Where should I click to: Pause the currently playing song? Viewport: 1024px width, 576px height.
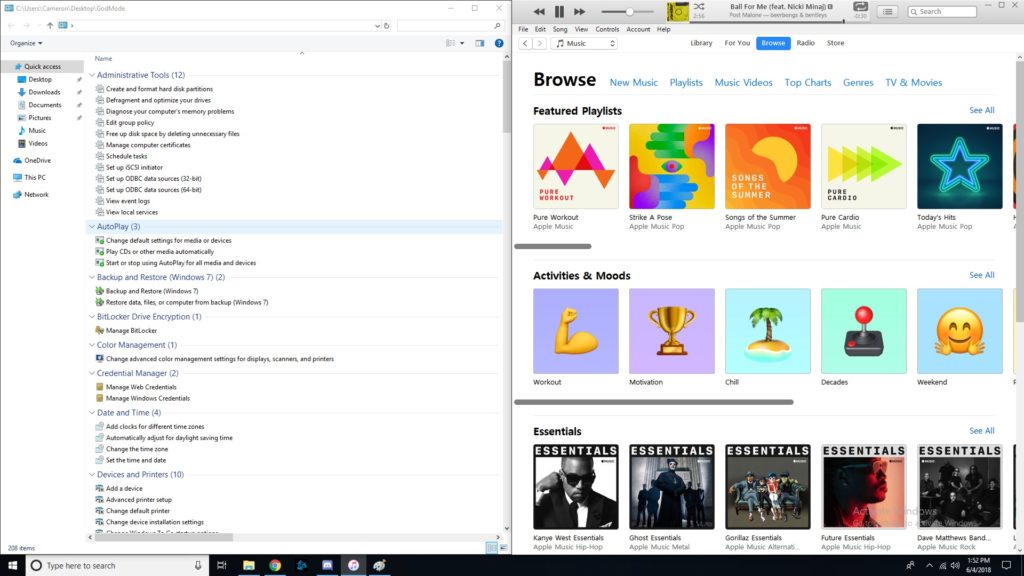pyautogui.click(x=559, y=12)
